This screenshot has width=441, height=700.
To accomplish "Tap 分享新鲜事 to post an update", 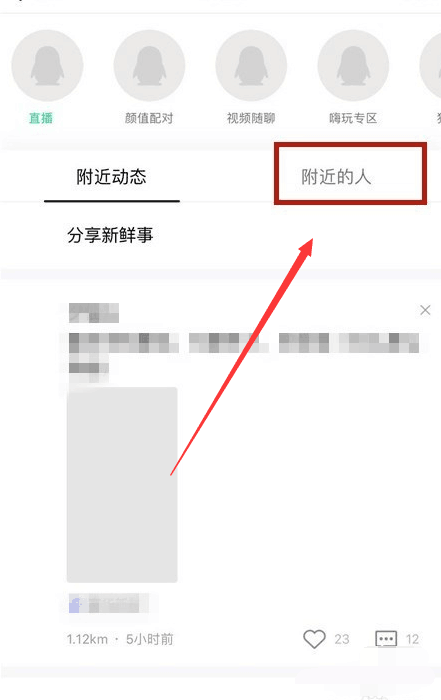I will (x=110, y=235).
